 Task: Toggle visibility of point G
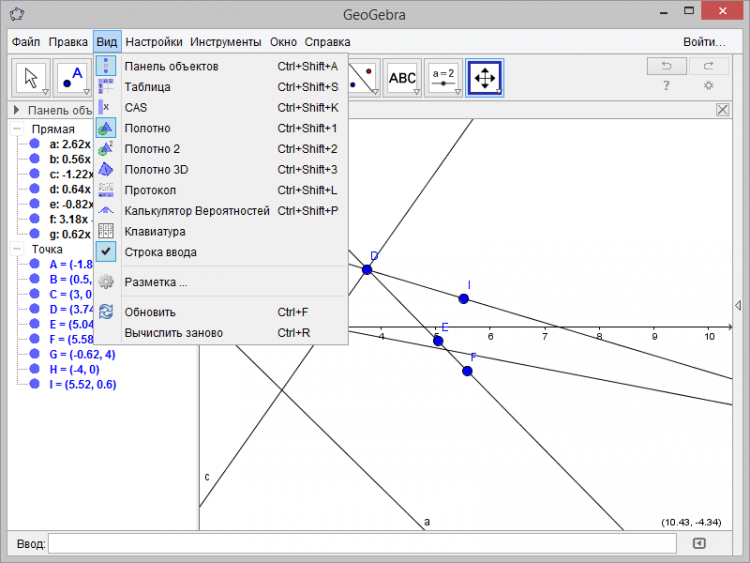(34, 354)
